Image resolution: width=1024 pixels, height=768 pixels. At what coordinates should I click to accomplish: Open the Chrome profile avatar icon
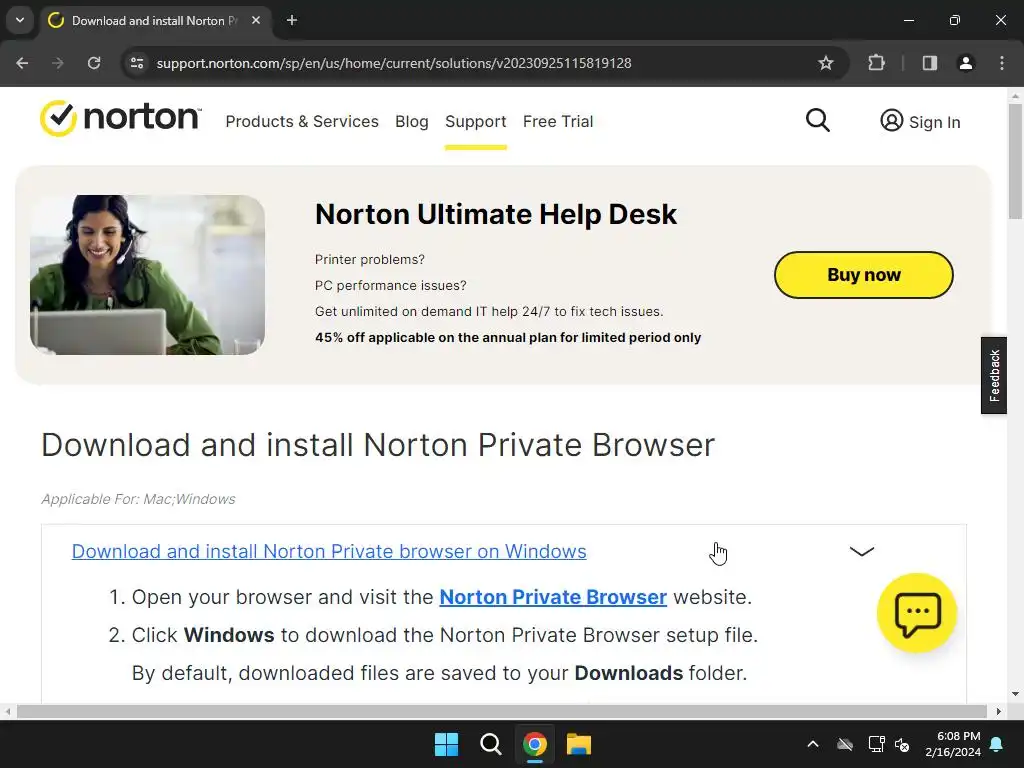tap(965, 63)
